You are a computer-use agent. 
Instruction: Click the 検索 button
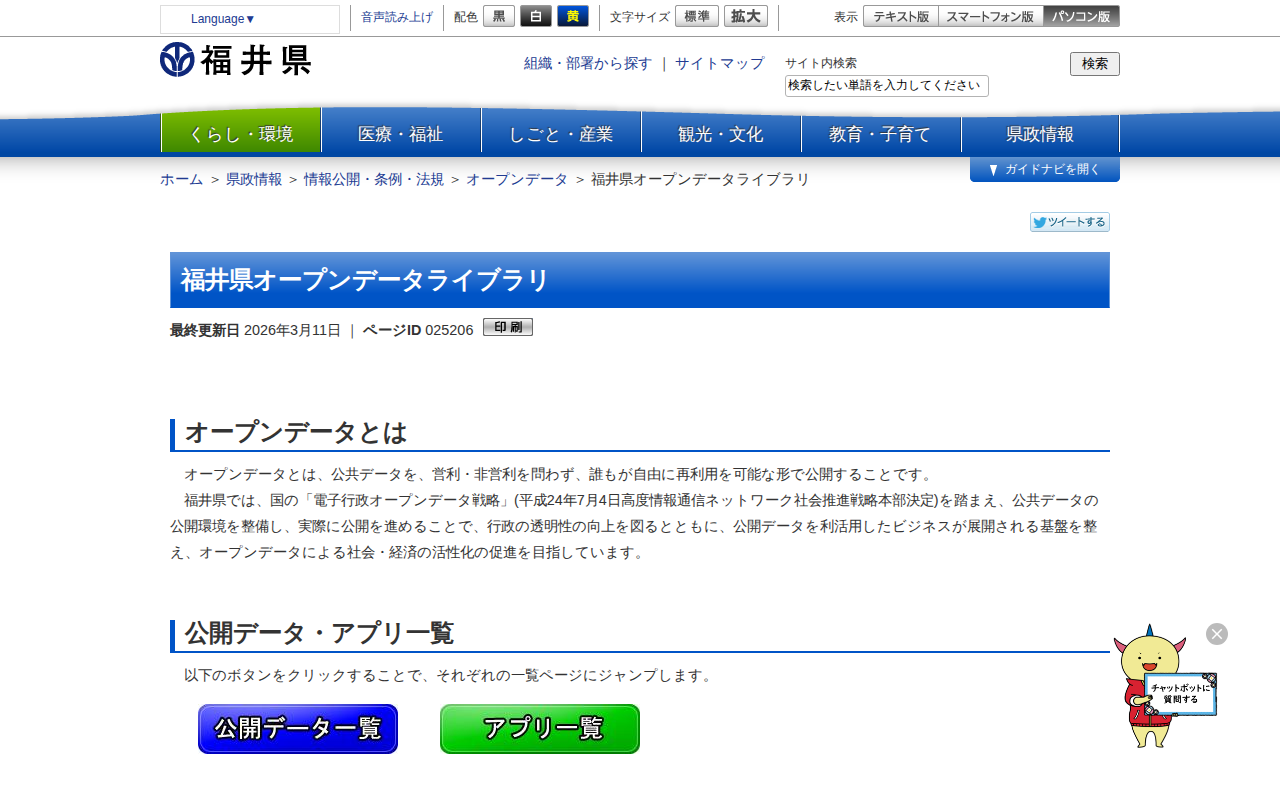pyautogui.click(x=1095, y=64)
